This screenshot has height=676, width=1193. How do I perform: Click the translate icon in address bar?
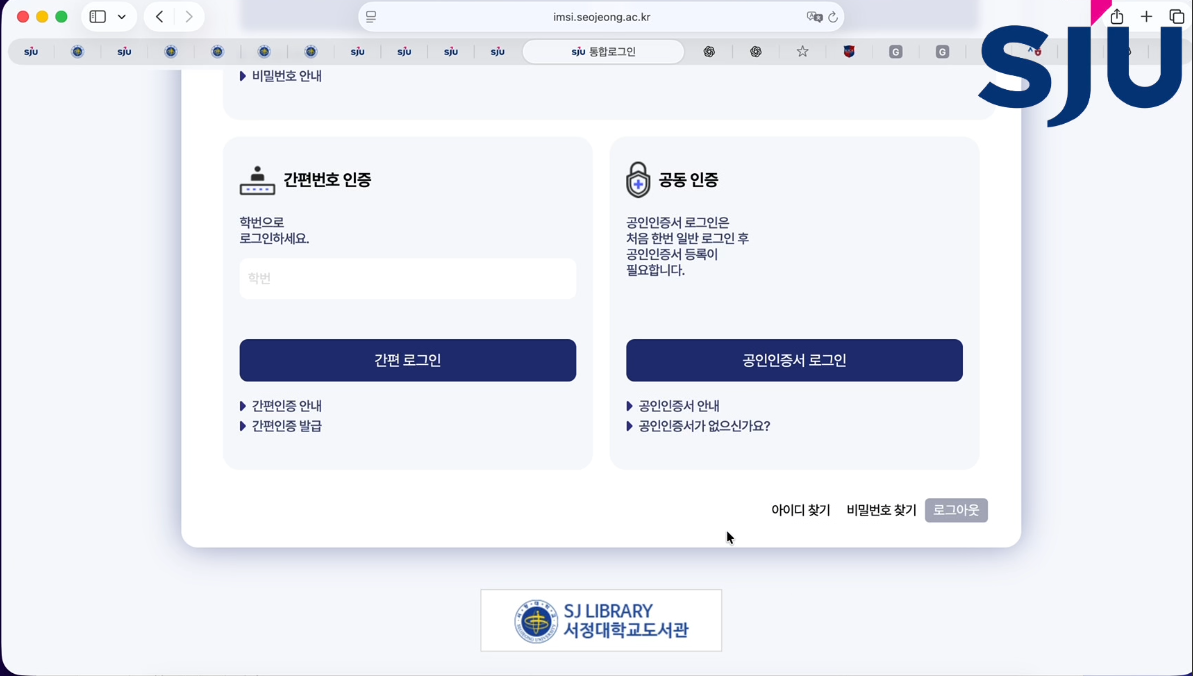point(814,17)
